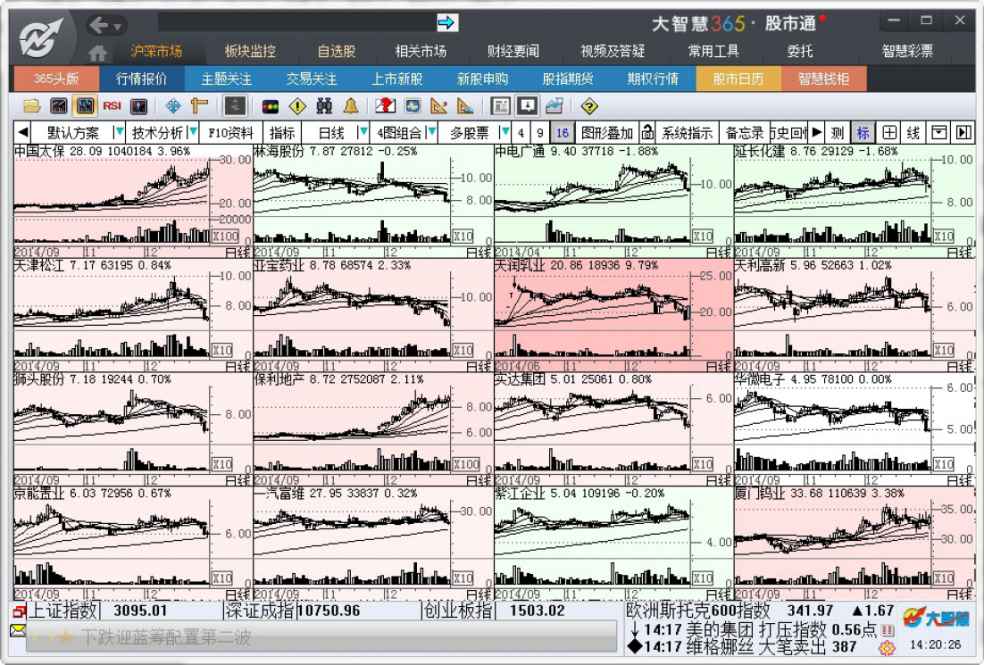Click the signpost icon in toolbar
The image size is (984, 665).
tap(199, 106)
